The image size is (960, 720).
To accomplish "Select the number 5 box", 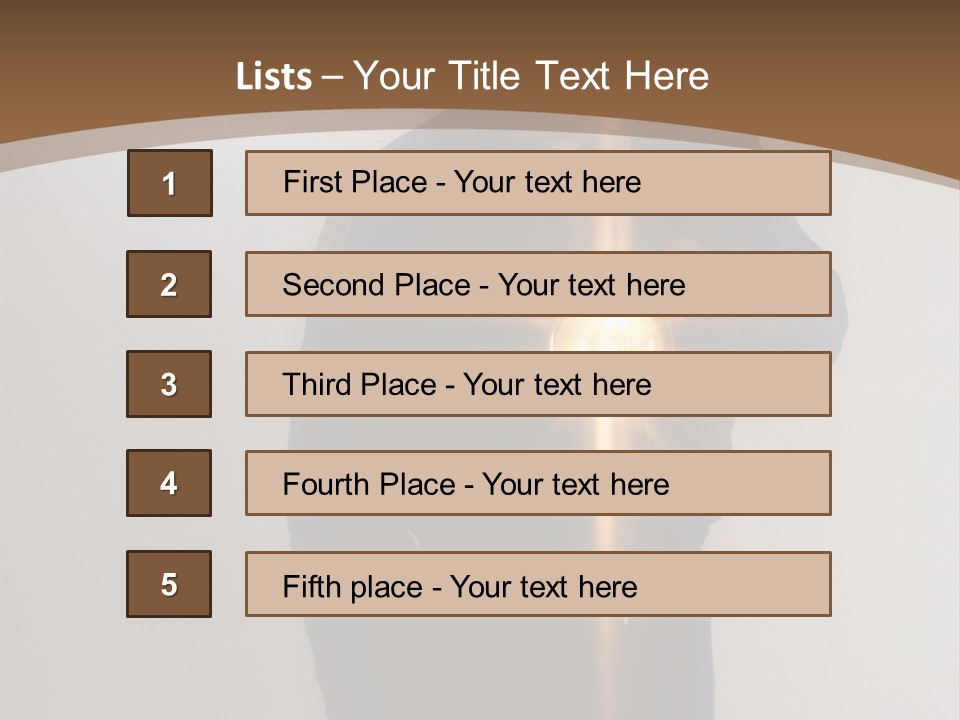I will click(x=169, y=584).
